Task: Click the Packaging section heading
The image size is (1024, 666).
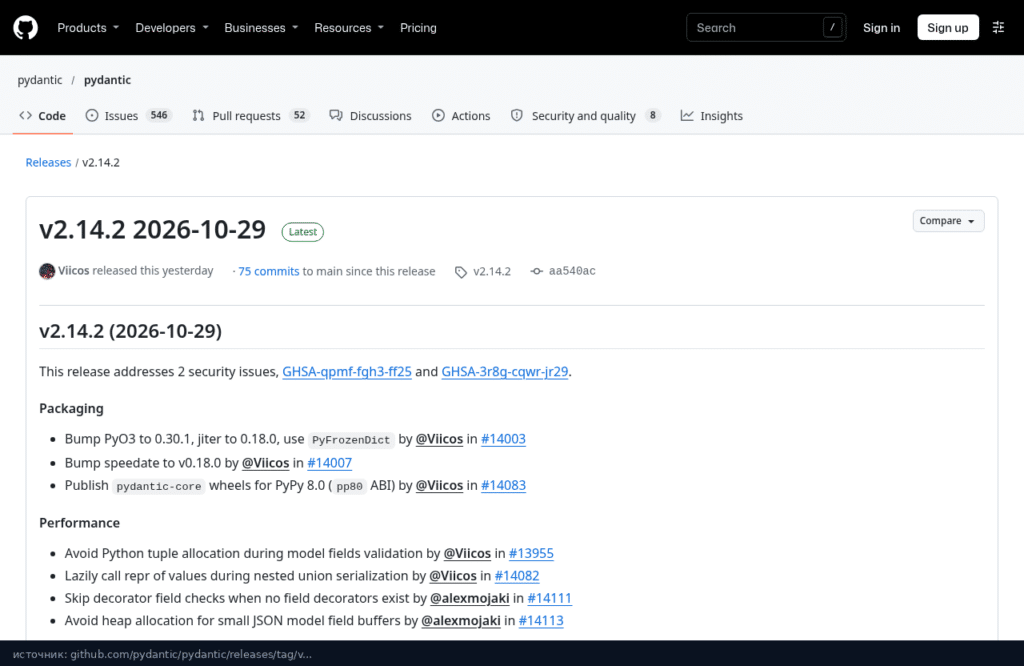Action: pyautogui.click(x=71, y=409)
